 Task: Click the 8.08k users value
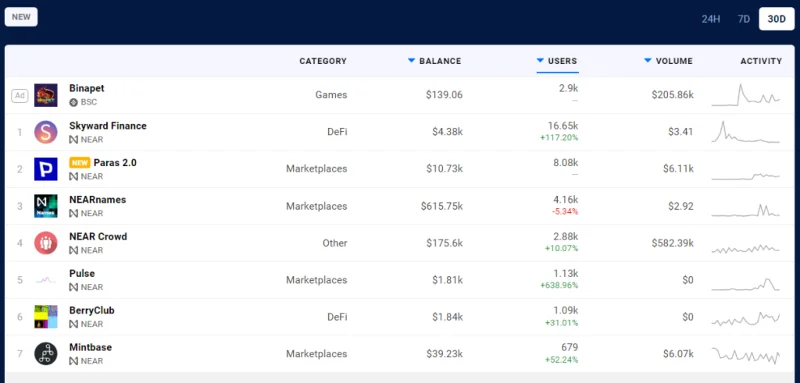pos(565,163)
